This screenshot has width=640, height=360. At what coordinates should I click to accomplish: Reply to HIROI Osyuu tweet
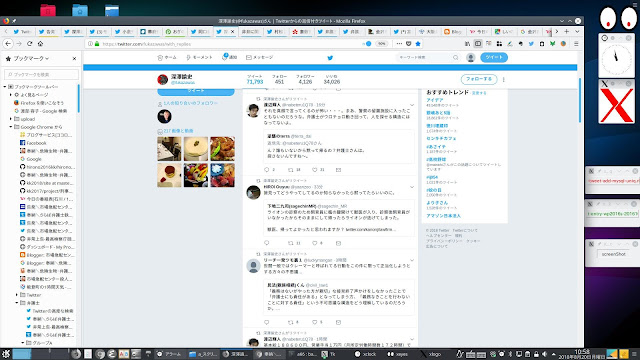(x=267, y=243)
